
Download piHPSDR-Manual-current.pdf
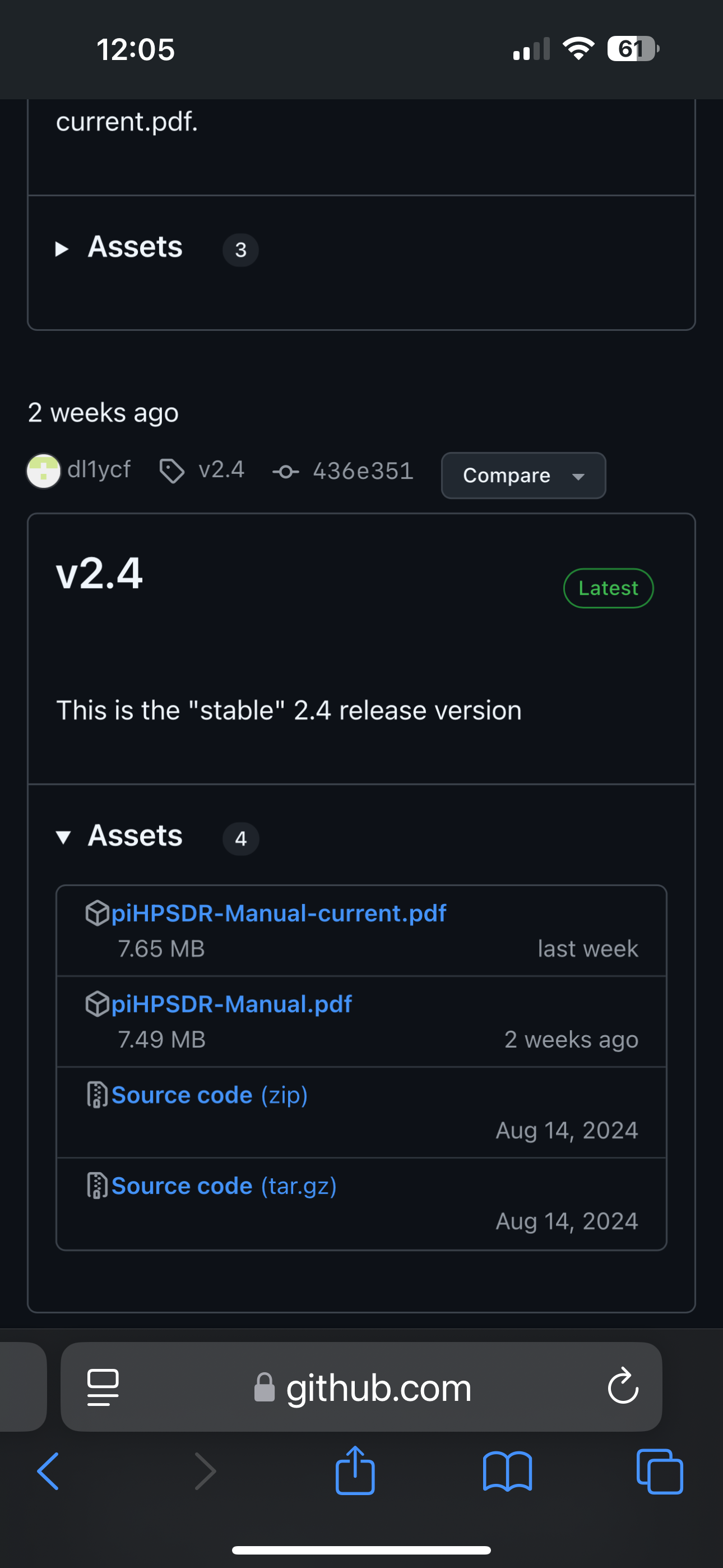point(278,913)
